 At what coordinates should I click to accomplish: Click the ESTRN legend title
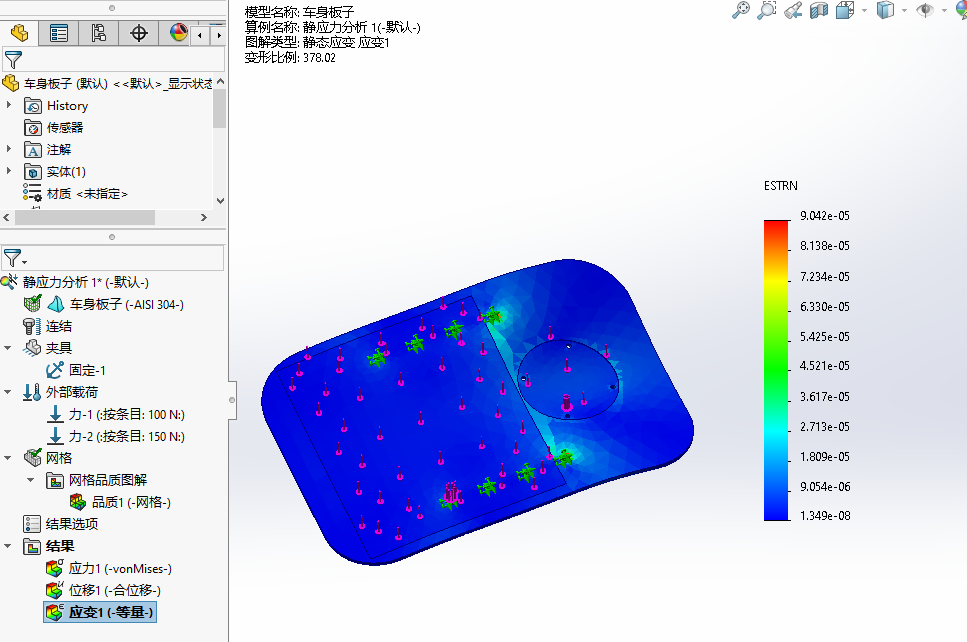[x=781, y=186]
